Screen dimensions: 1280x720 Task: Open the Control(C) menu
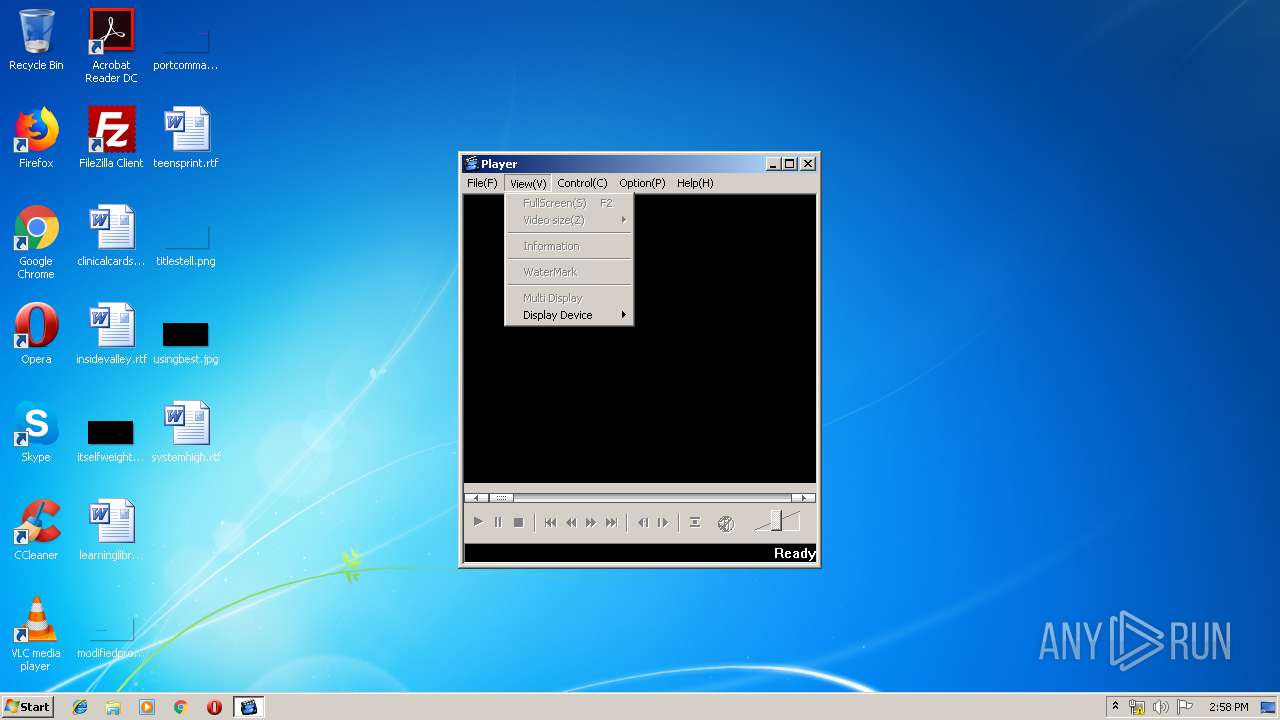[582, 183]
